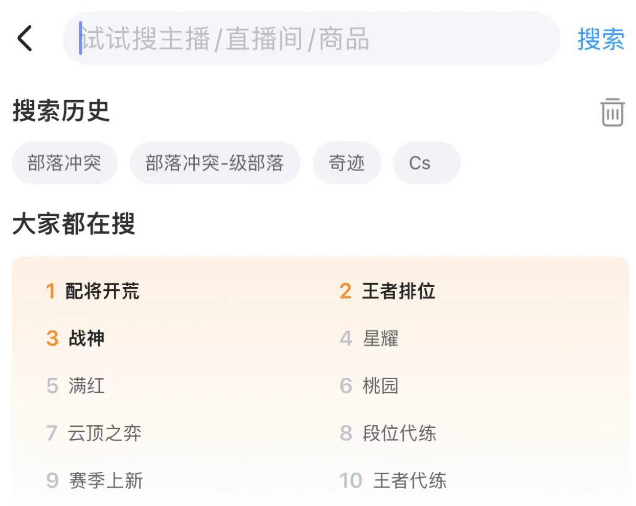This screenshot has width=636, height=506.
Task: Pick trending item 满红
Action: (86, 385)
